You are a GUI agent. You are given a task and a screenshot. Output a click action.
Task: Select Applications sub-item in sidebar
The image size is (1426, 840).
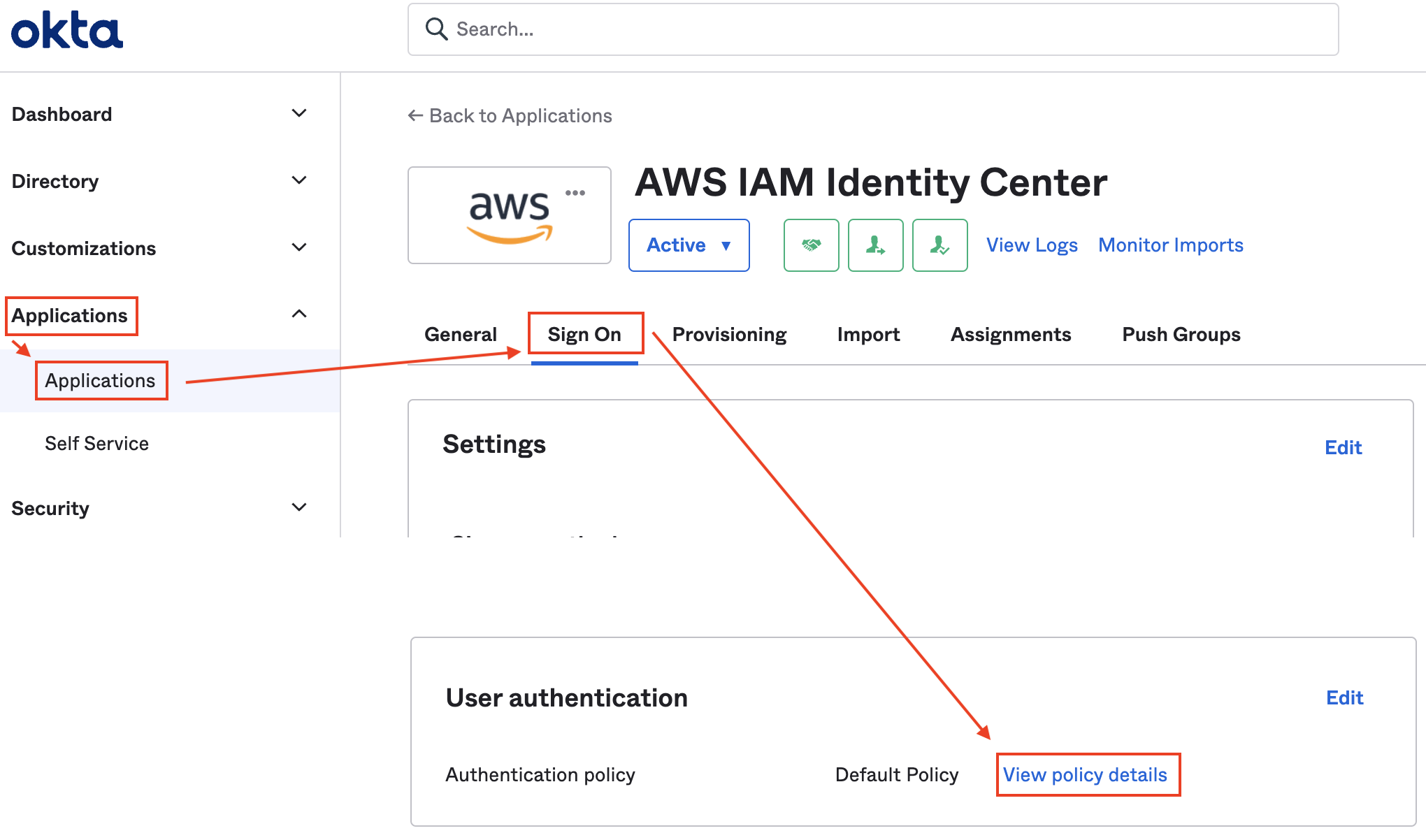(100, 380)
